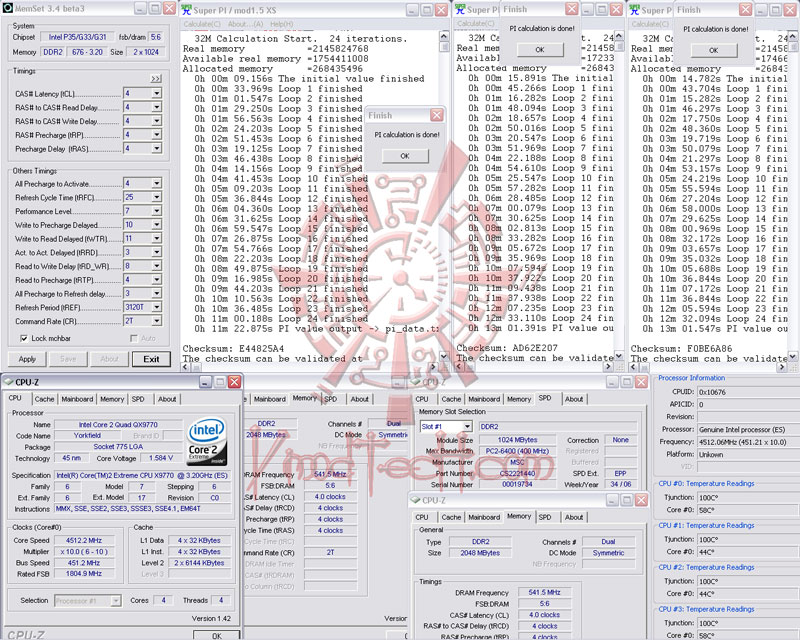Switch to SPD tab in left CPU-Z window
The height and width of the screenshot is (640, 800).
pos(138,399)
